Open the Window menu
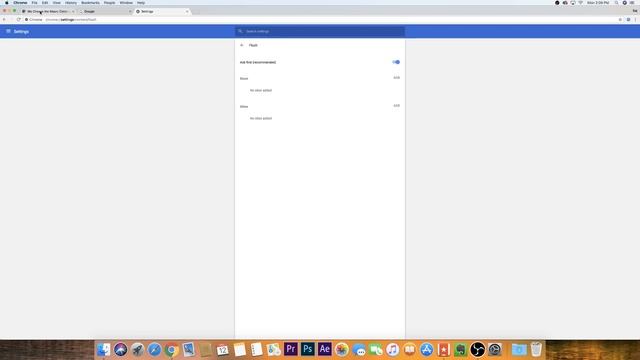Screen dimensions: 640x360 tap(126, 3)
